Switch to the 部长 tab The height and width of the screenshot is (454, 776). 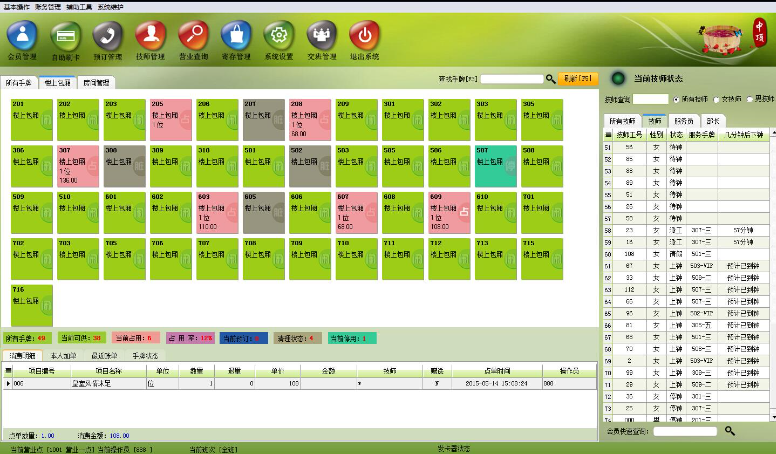tap(713, 121)
